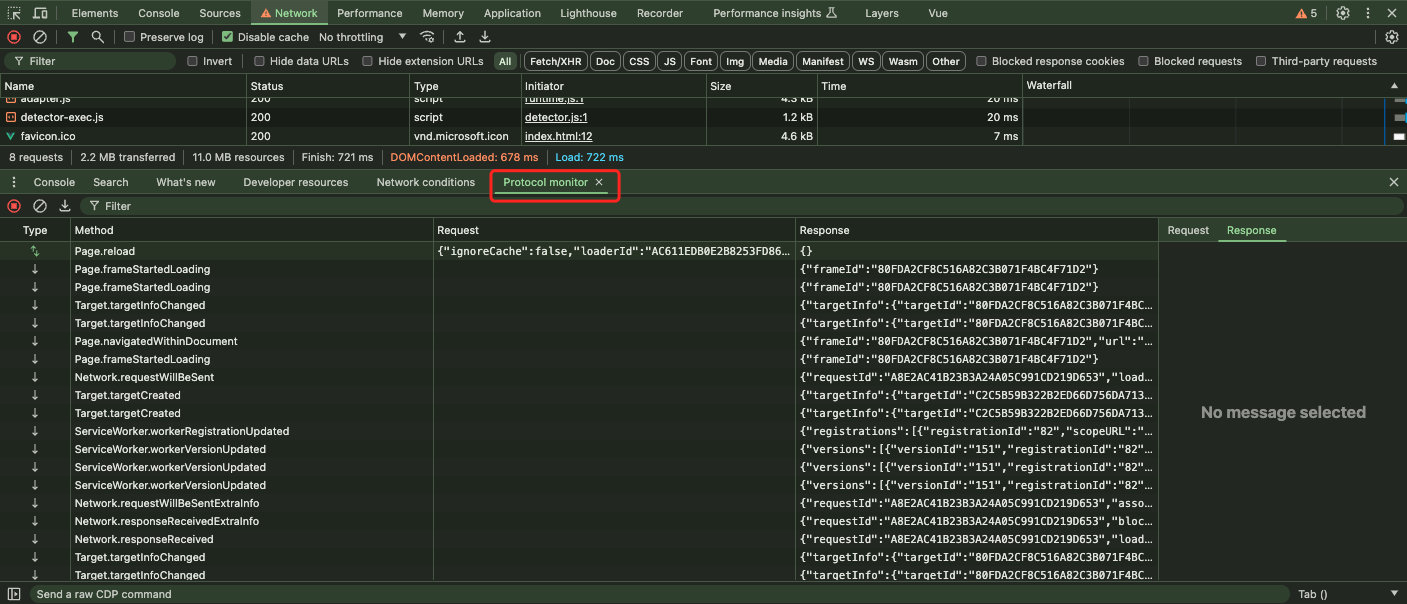Switch to the Elements panel tab
This screenshot has width=1407, height=604.
click(x=95, y=13)
